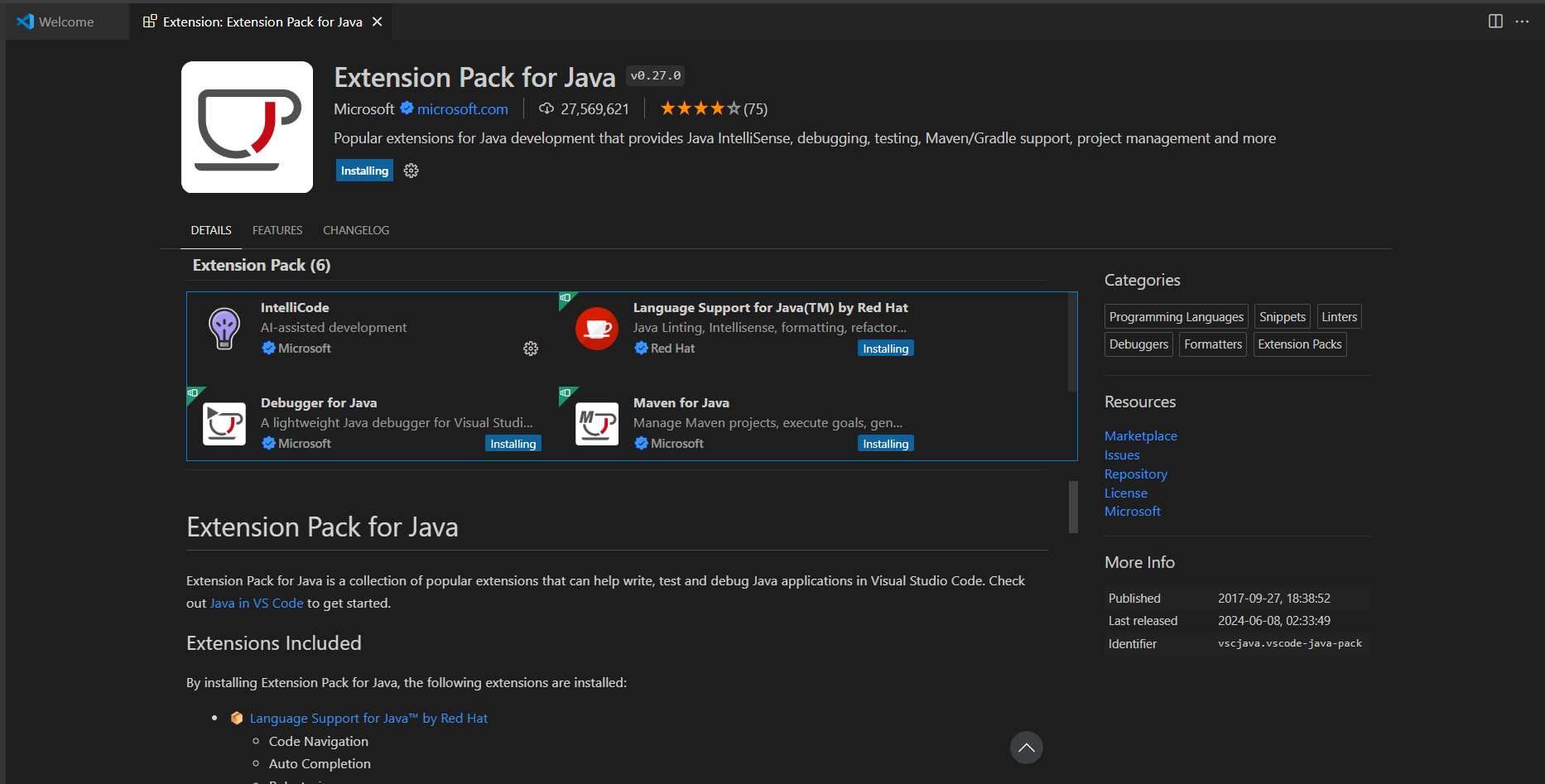Switch to the FEATURES tab
The height and width of the screenshot is (784, 1545).
click(277, 230)
